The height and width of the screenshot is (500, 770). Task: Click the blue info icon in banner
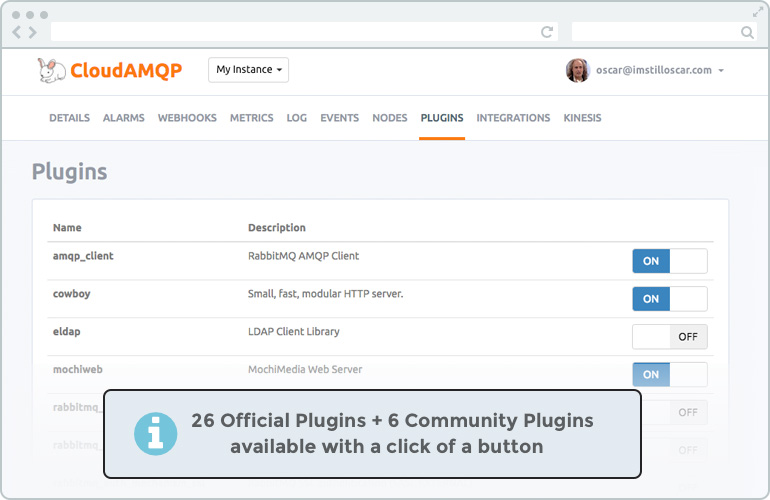click(156, 434)
